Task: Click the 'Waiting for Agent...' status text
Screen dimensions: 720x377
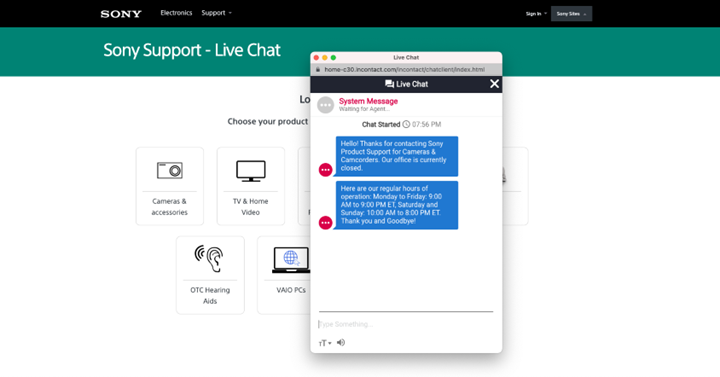Action: point(364,109)
